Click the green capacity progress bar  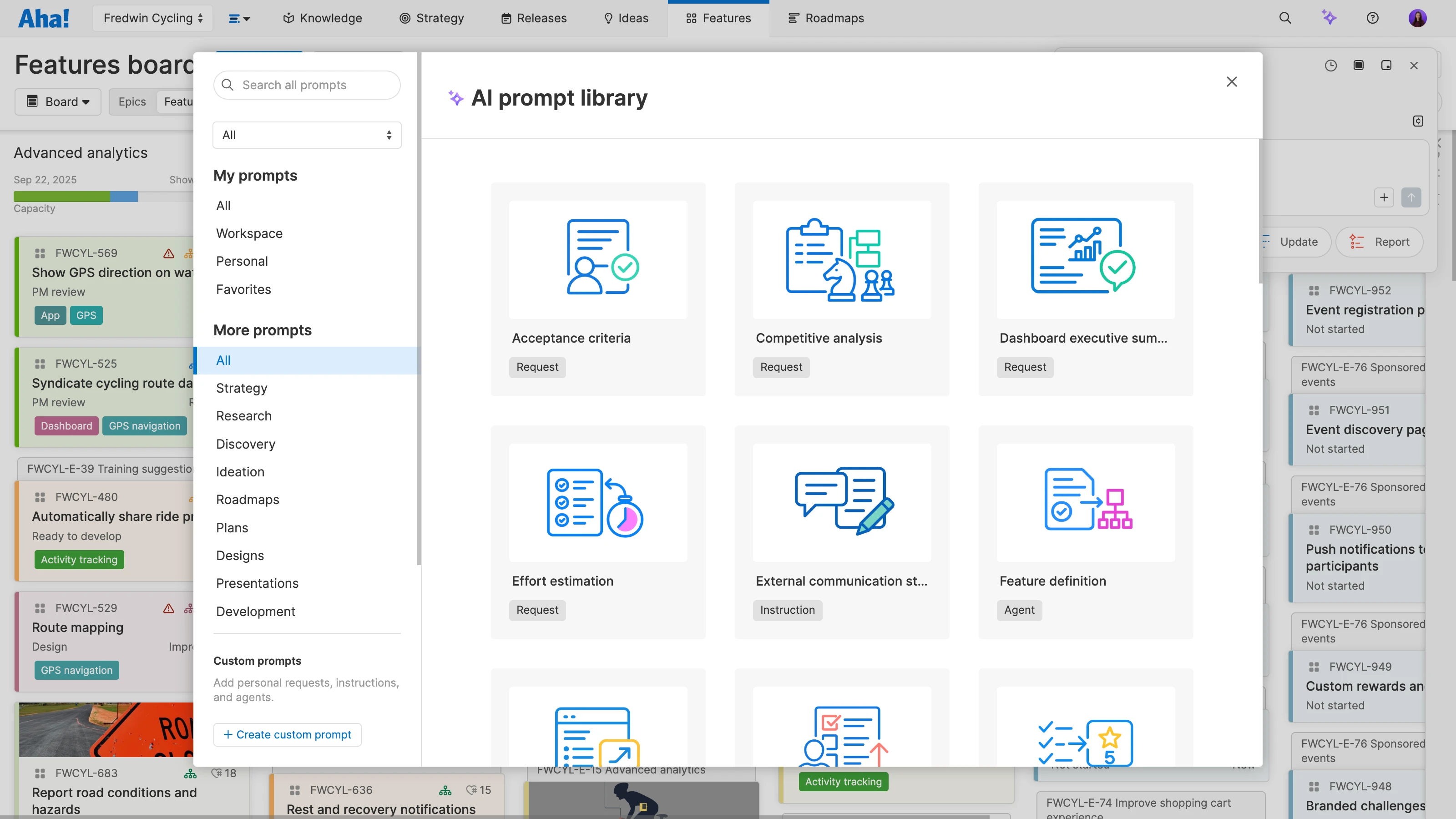click(61, 196)
